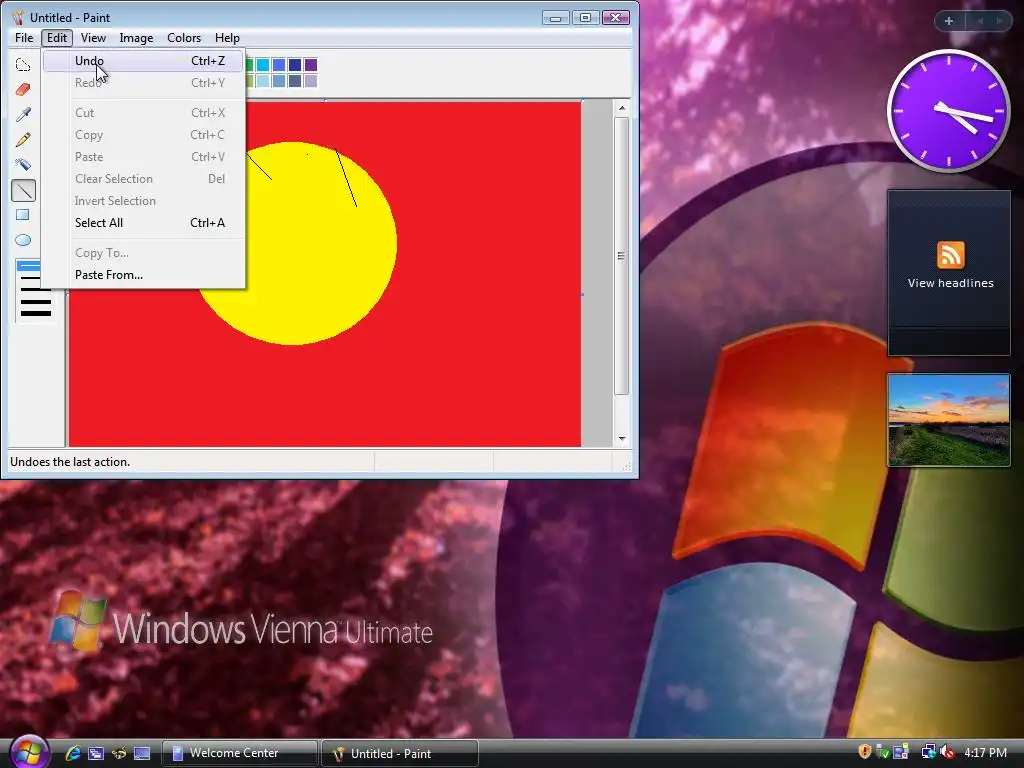Click the 4:17 PM taskbar clock
The width and height of the screenshot is (1024, 768).
point(985,753)
